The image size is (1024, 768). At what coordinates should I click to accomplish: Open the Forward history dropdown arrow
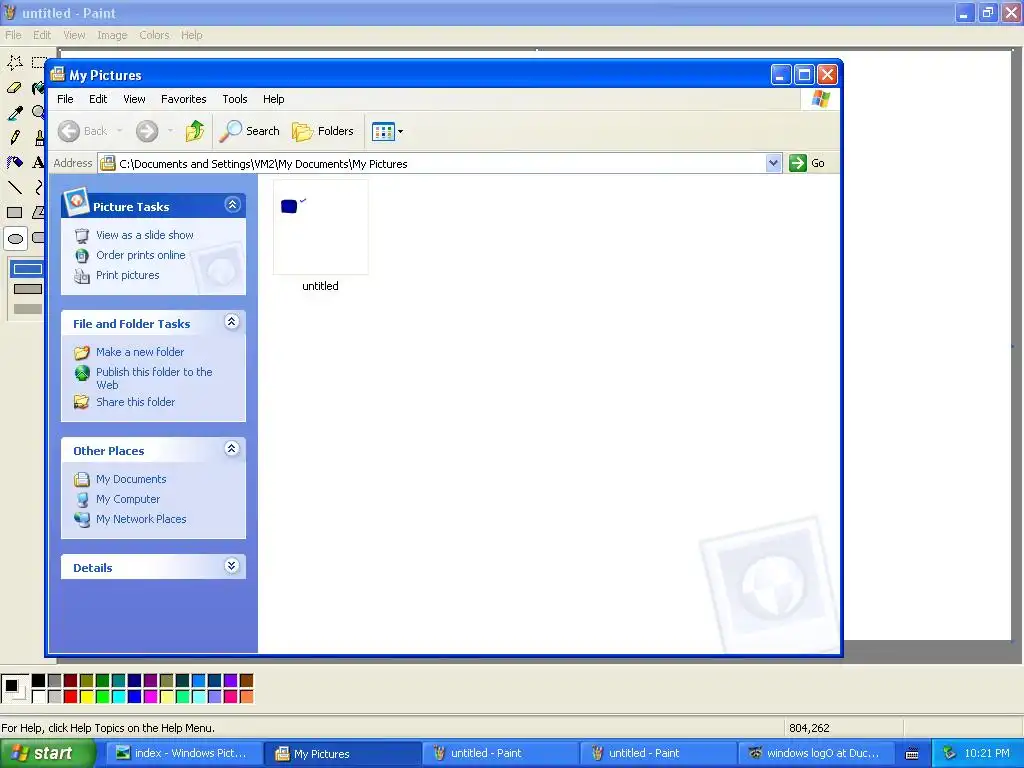[170, 131]
